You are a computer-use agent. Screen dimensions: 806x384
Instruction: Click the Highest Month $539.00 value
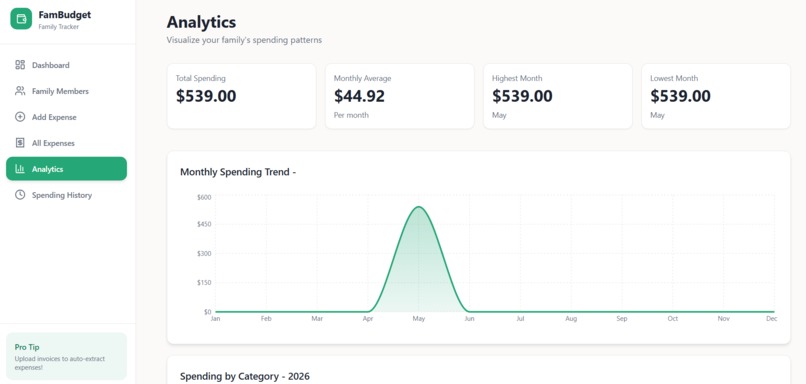tap(522, 96)
